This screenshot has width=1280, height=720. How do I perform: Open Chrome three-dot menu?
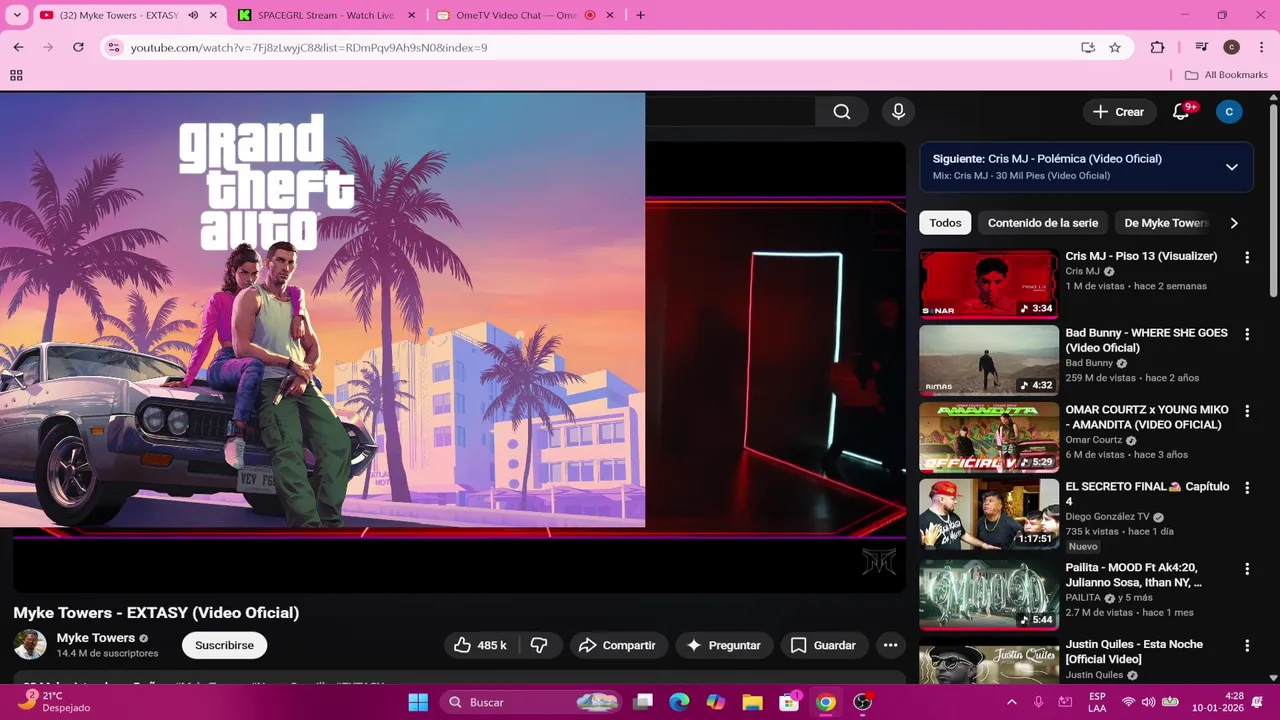[1262, 47]
